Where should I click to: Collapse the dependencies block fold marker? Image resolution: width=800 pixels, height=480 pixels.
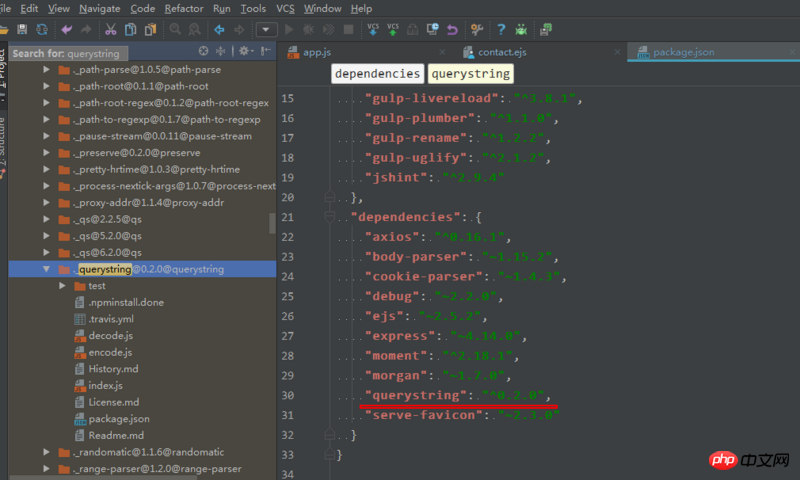[330, 217]
